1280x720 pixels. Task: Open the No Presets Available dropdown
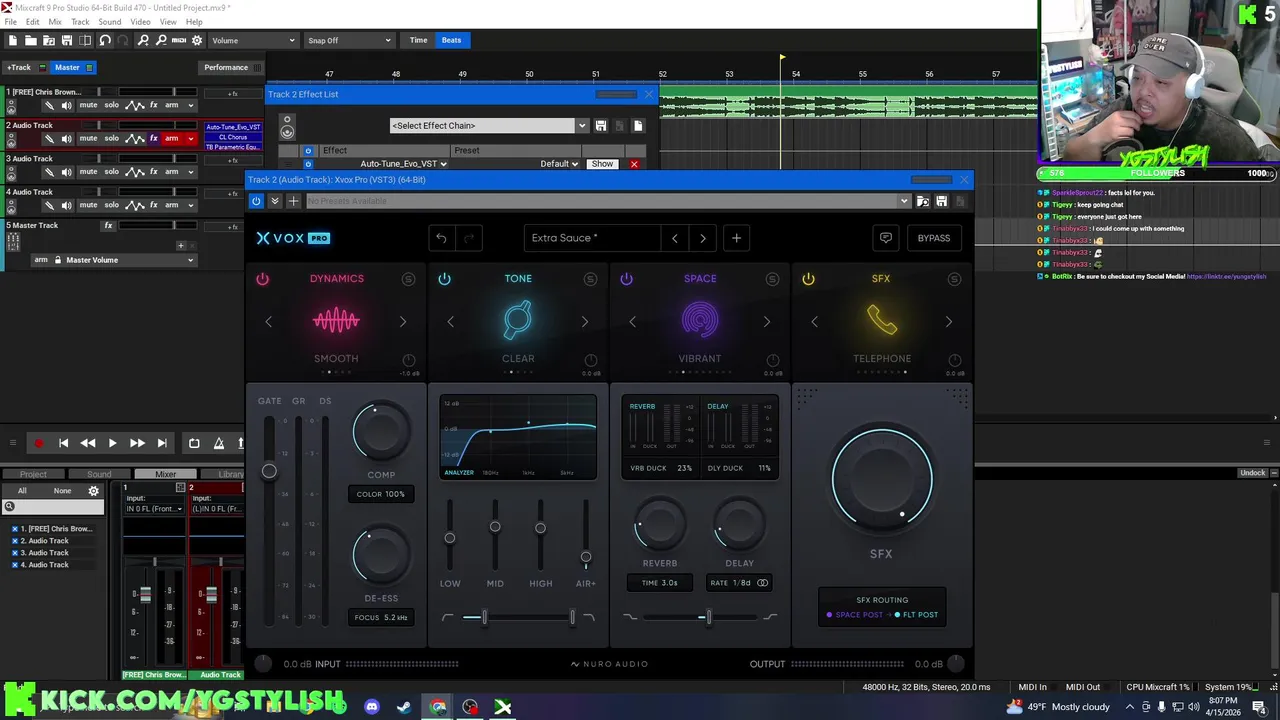pos(607,201)
